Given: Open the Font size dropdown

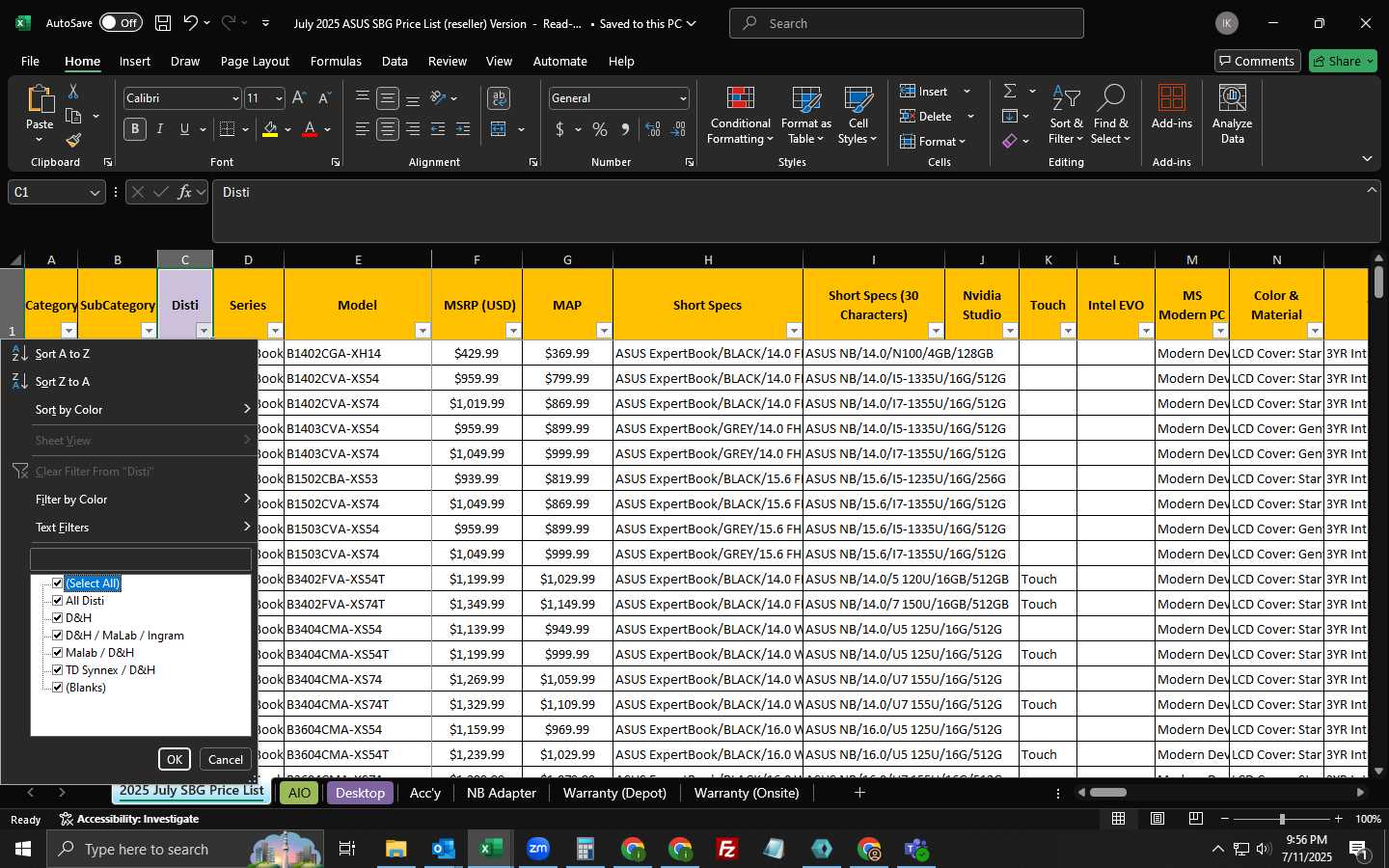Looking at the screenshot, I should [x=279, y=98].
